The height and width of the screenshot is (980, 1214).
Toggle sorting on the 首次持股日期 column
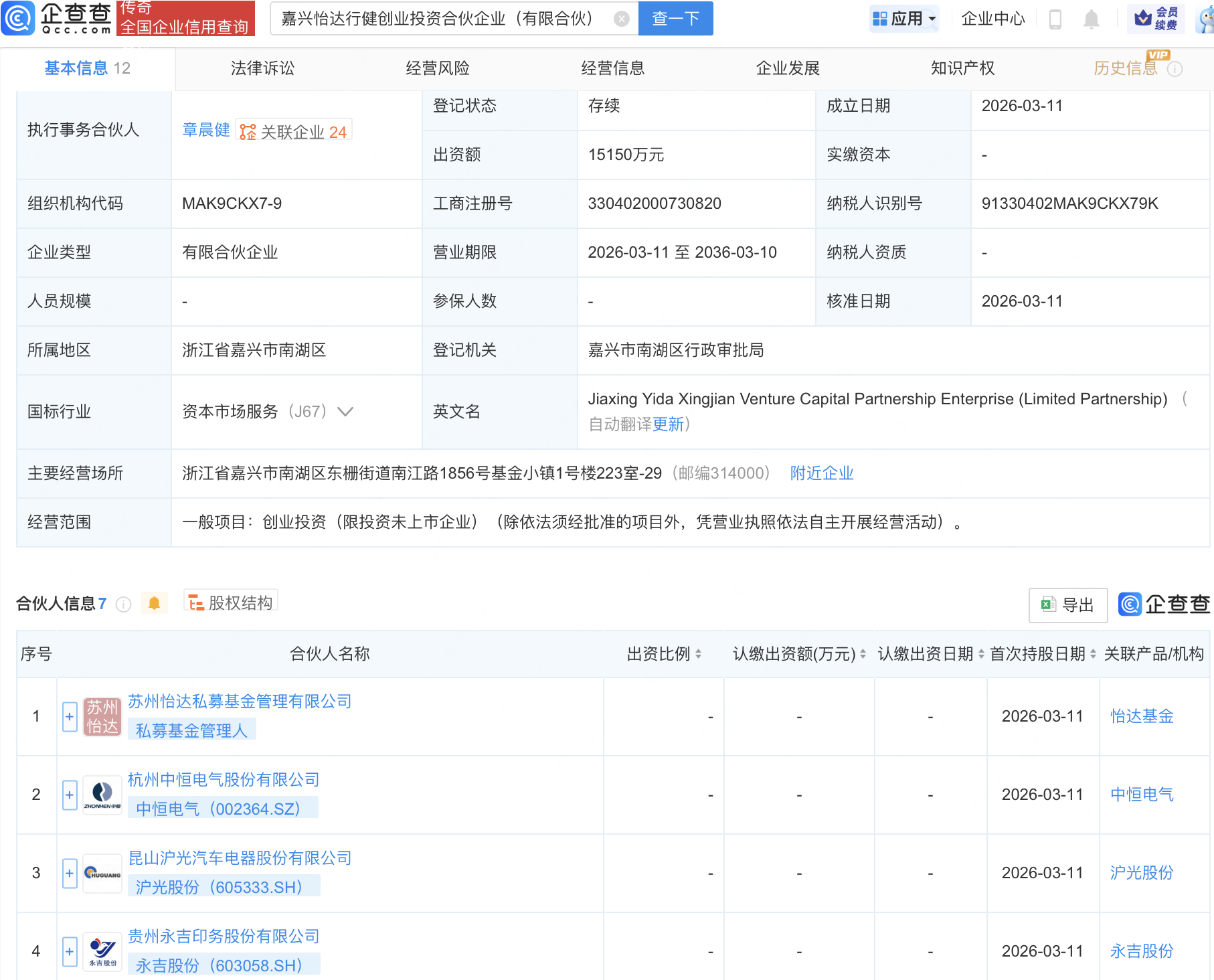1092,654
